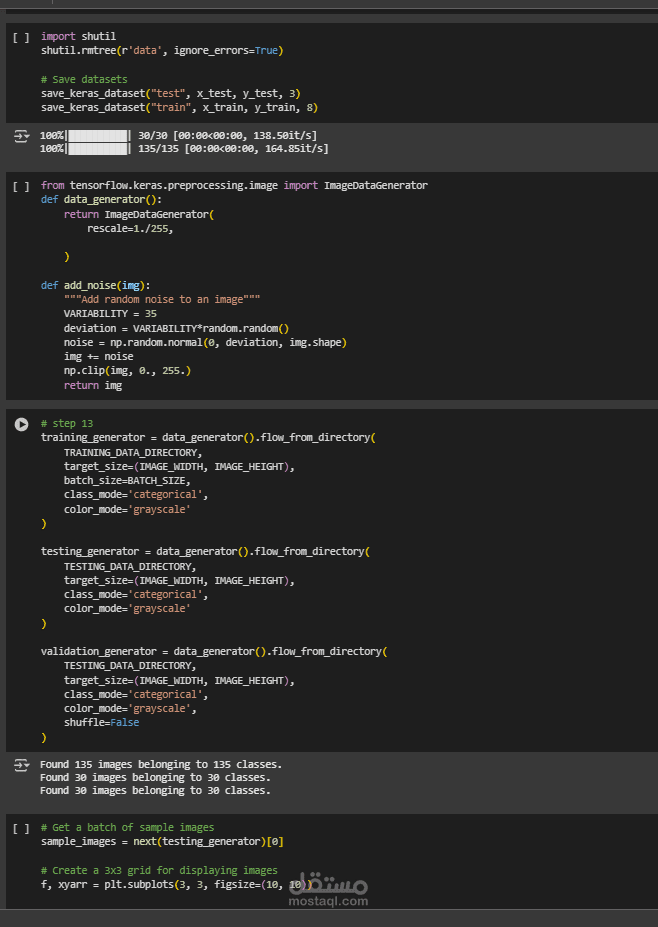
Task: Click the 'import shutil' line
Action: [78, 36]
